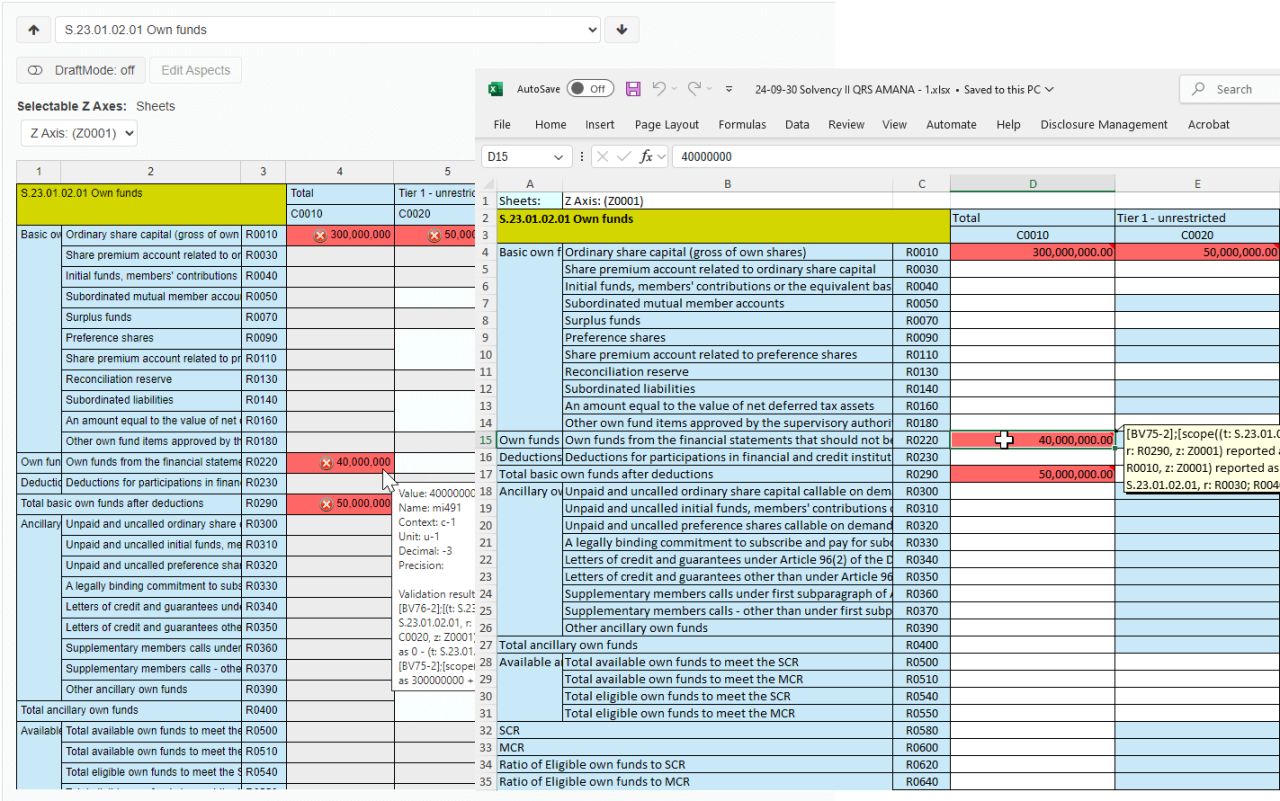Click the Select All corner in Excel
Screen dimensions: 1280x801
486,184
